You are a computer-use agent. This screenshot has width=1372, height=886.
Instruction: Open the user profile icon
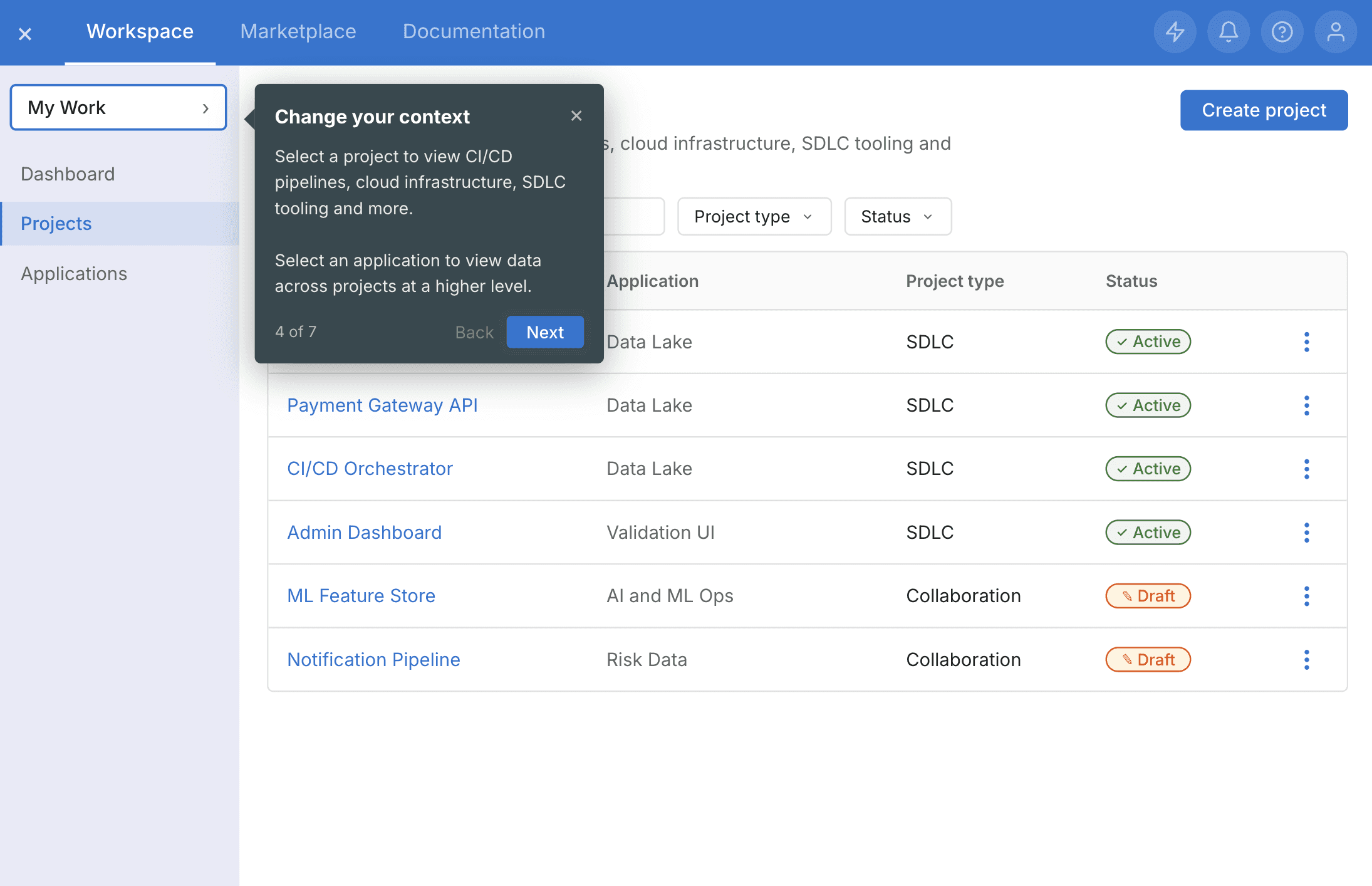click(1336, 32)
